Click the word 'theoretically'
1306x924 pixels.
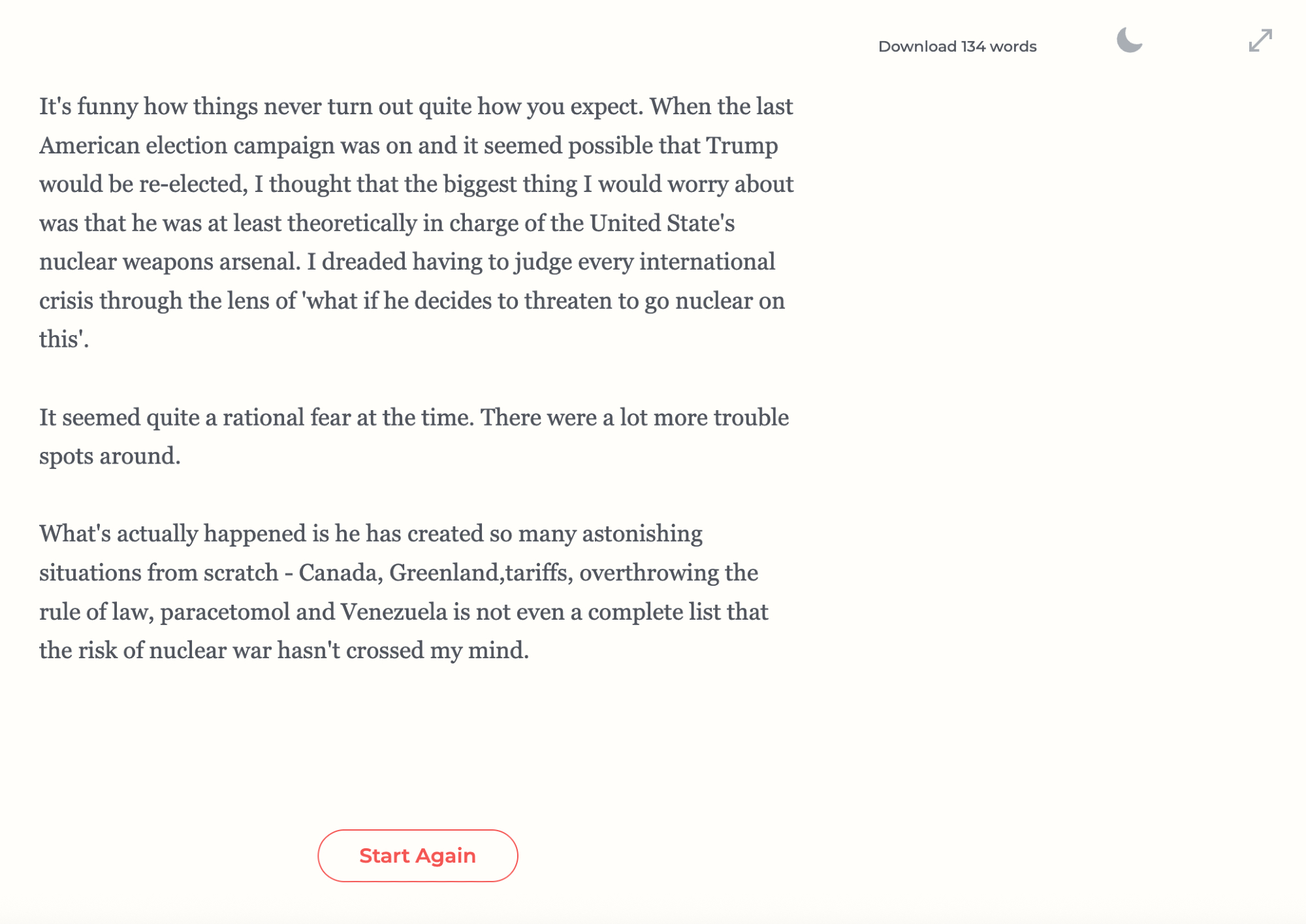pyautogui.click(x=352, y=223)
